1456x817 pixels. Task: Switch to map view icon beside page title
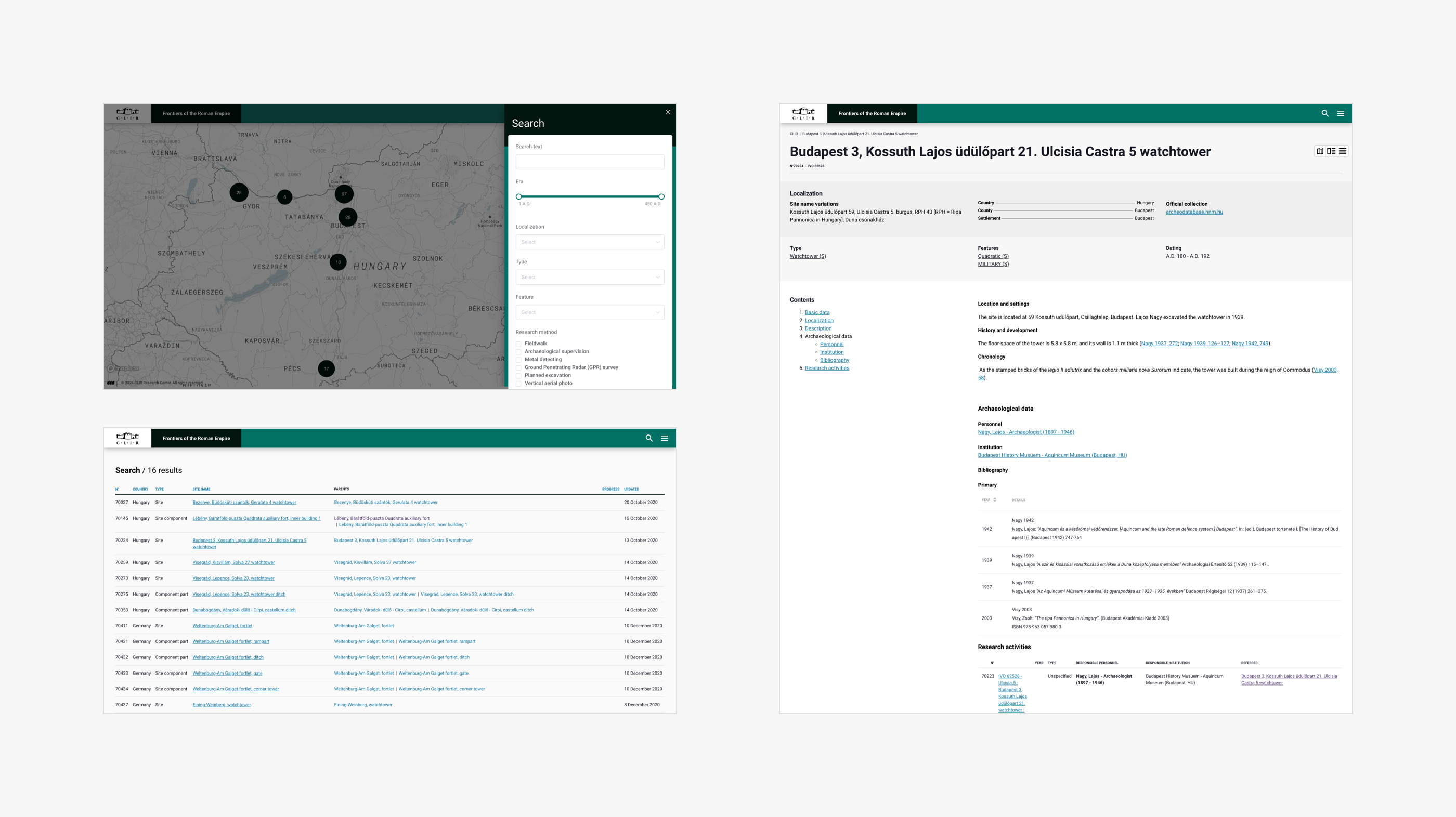(1320, 151)
